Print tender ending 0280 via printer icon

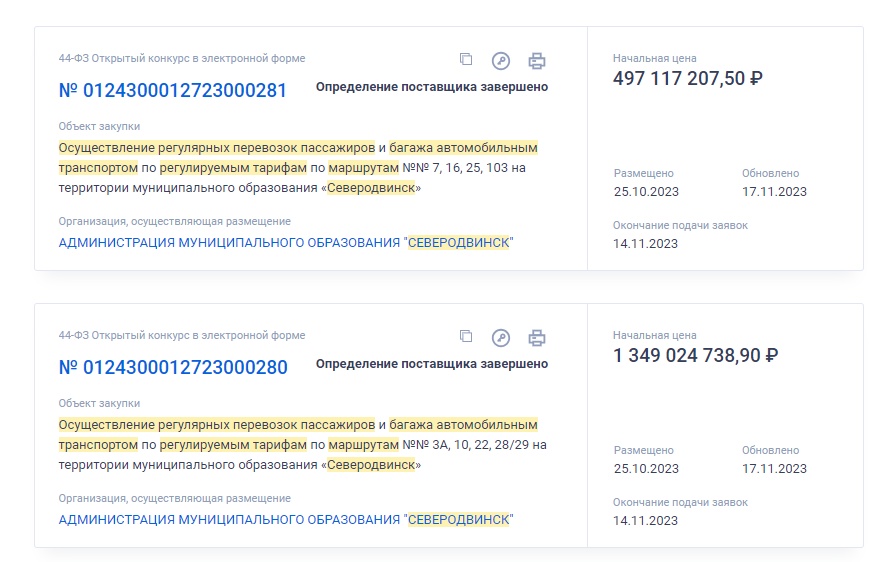537,337
